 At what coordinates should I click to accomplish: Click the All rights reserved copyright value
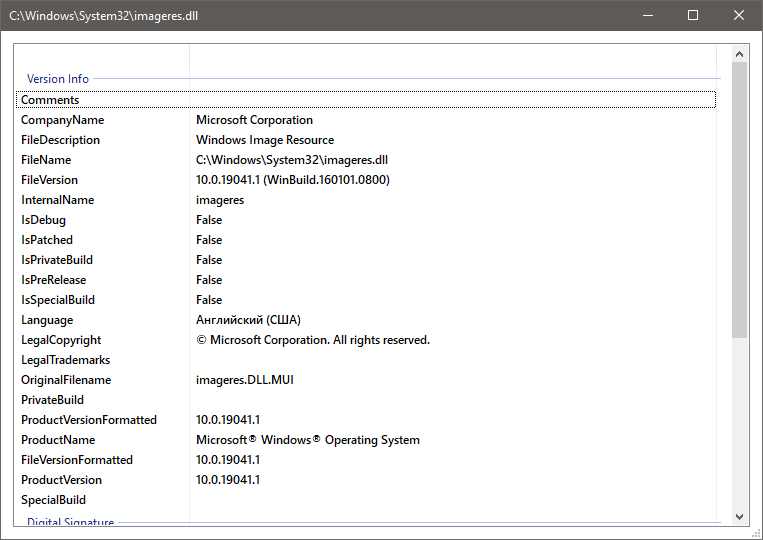(x=313, y=340)
